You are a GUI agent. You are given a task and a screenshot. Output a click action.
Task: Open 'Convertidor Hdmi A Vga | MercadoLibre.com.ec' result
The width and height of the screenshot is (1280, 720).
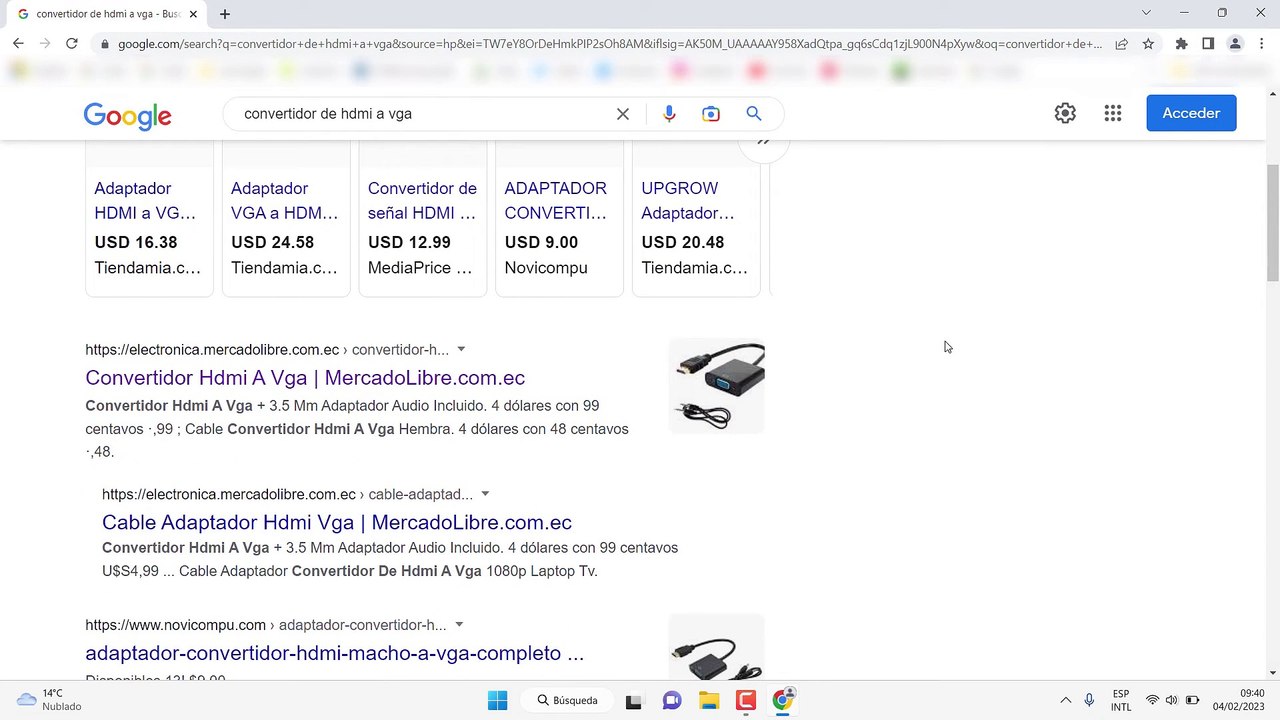305,378
